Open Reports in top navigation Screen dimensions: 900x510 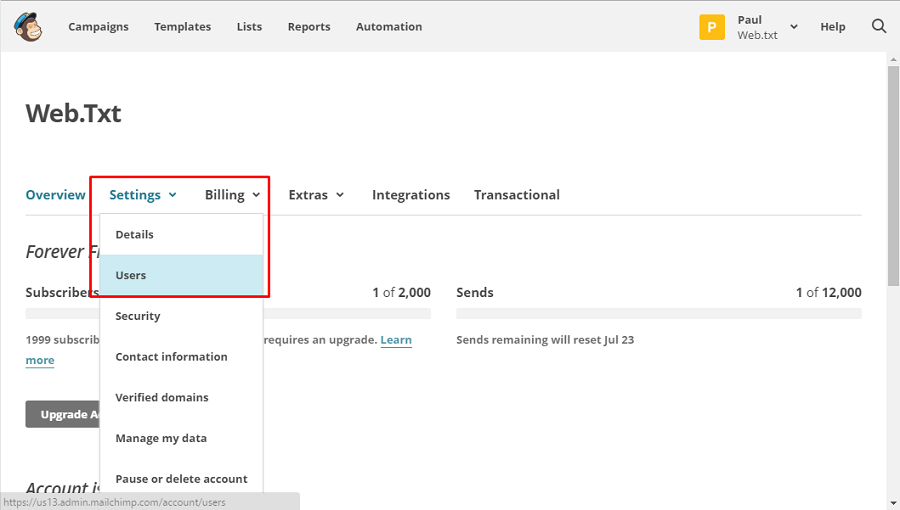(x=309, y=26)
